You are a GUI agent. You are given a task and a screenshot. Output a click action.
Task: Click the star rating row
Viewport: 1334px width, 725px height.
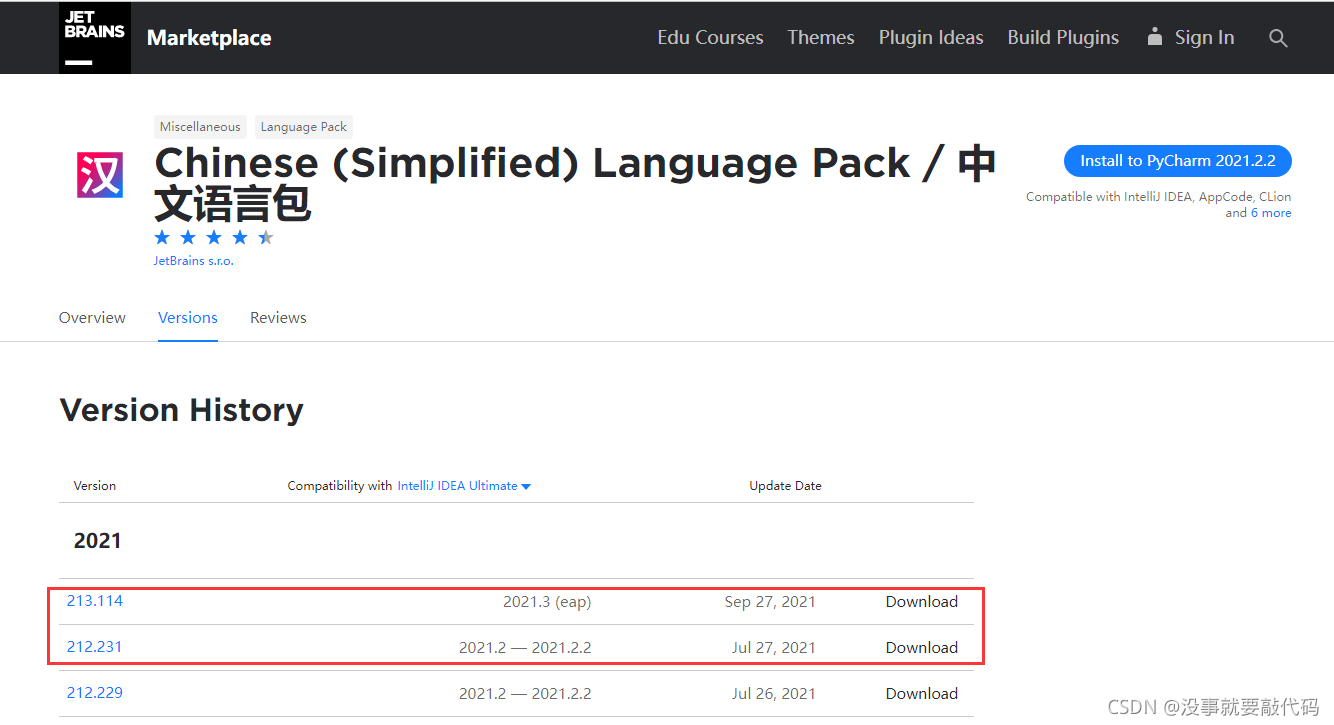[x=214, y=237]
